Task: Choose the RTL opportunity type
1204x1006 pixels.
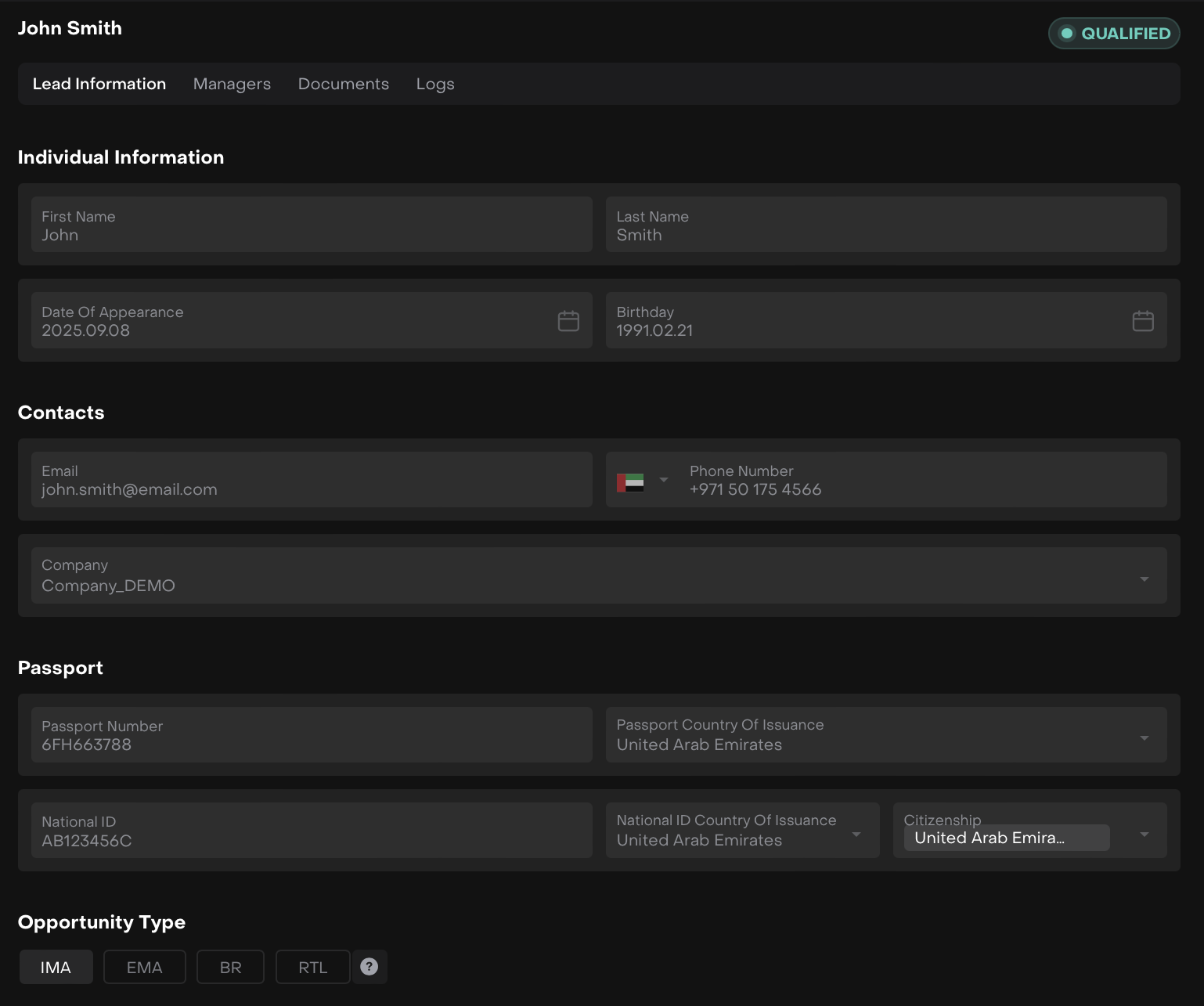Action: pyautogui.click(x=313, y=968)
